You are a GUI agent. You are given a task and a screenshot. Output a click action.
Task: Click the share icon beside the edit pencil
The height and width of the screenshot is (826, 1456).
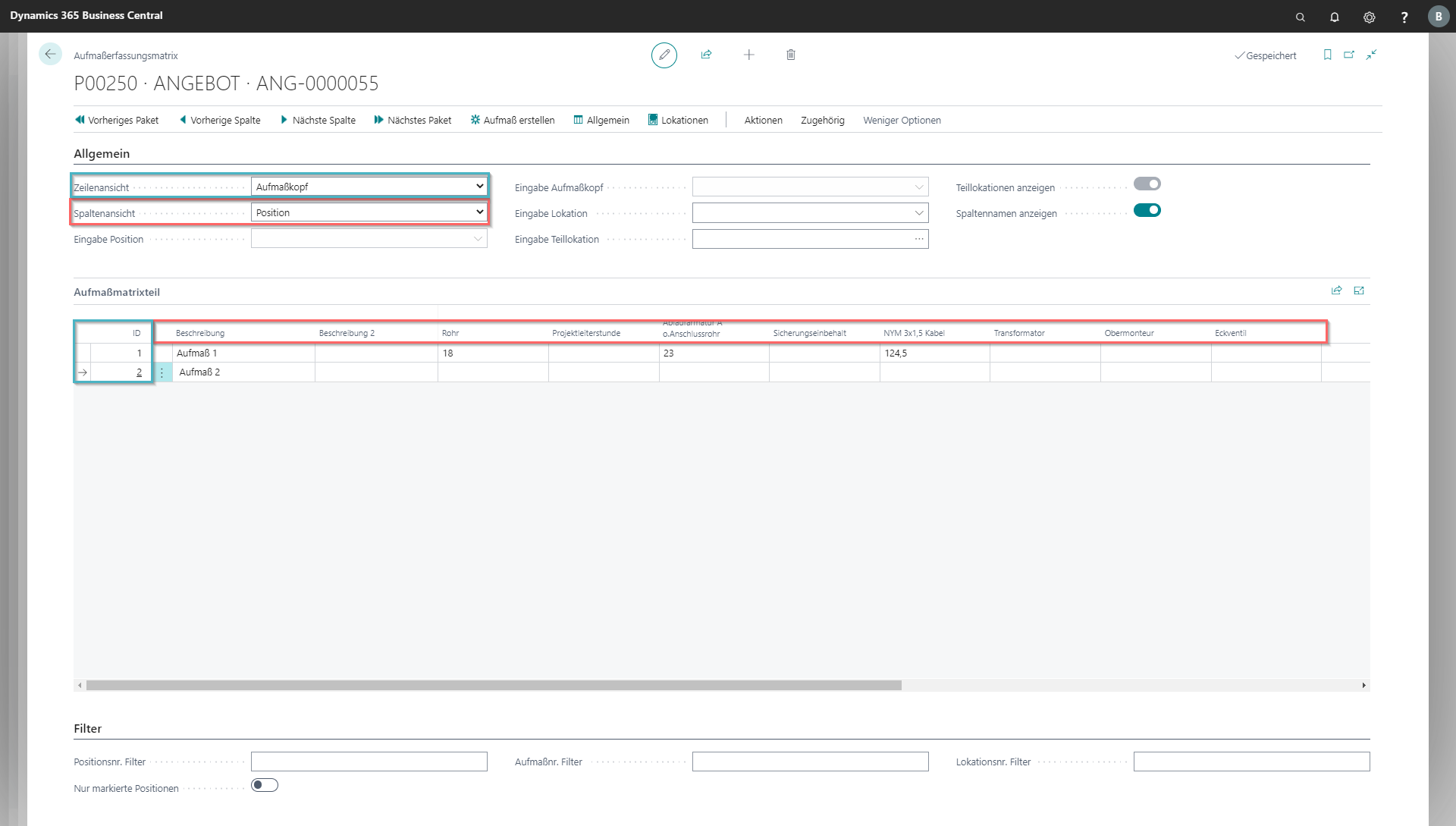[706, 55]
